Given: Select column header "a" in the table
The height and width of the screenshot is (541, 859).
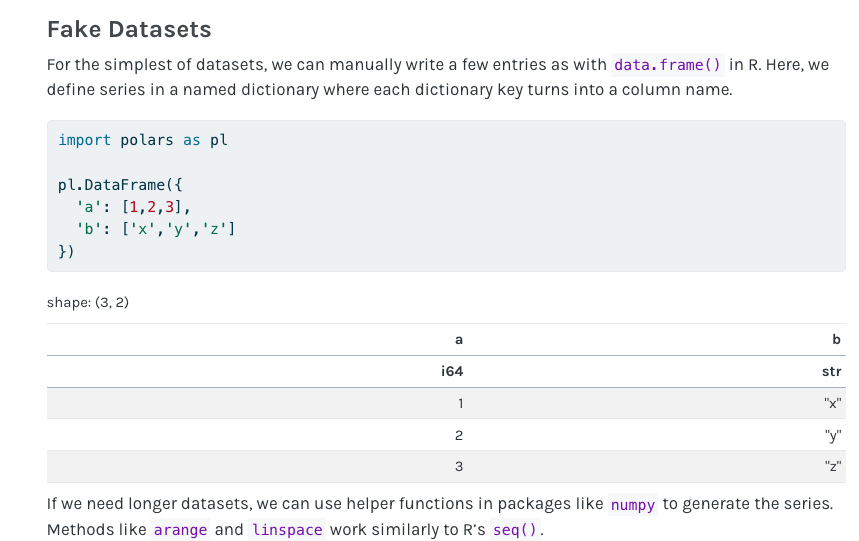Looking at the screenshot, I should [459, 340].
